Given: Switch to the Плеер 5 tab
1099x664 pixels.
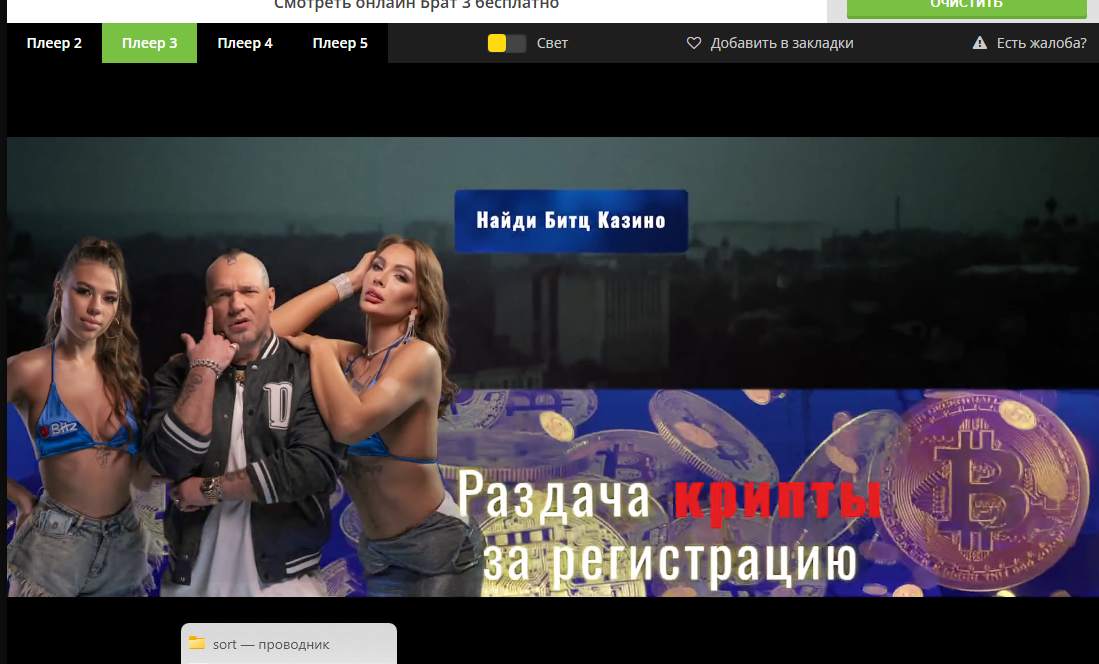Looking at the screenshot, I should point(340,43).
